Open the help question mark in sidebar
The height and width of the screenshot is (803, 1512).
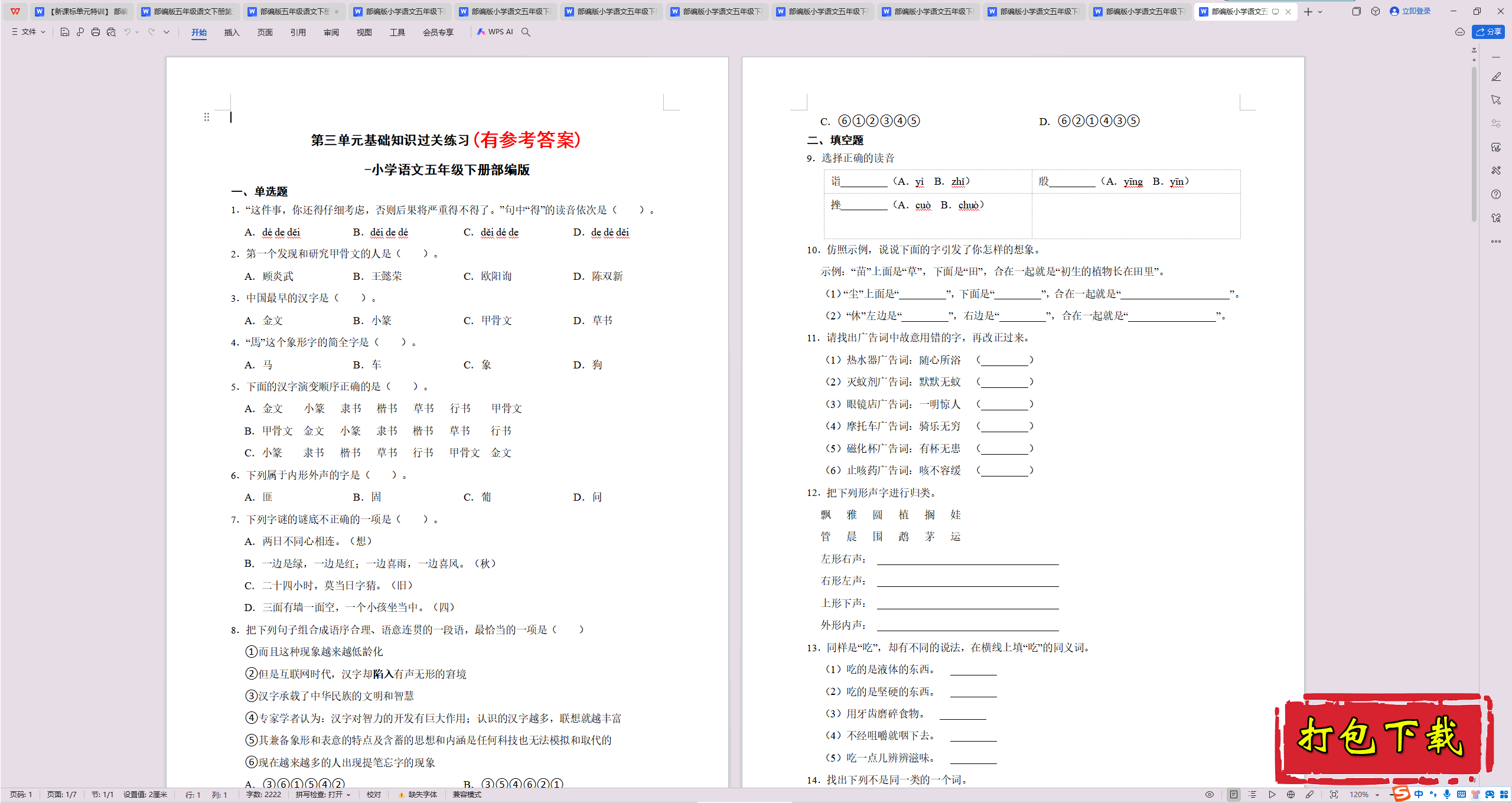1496,194
